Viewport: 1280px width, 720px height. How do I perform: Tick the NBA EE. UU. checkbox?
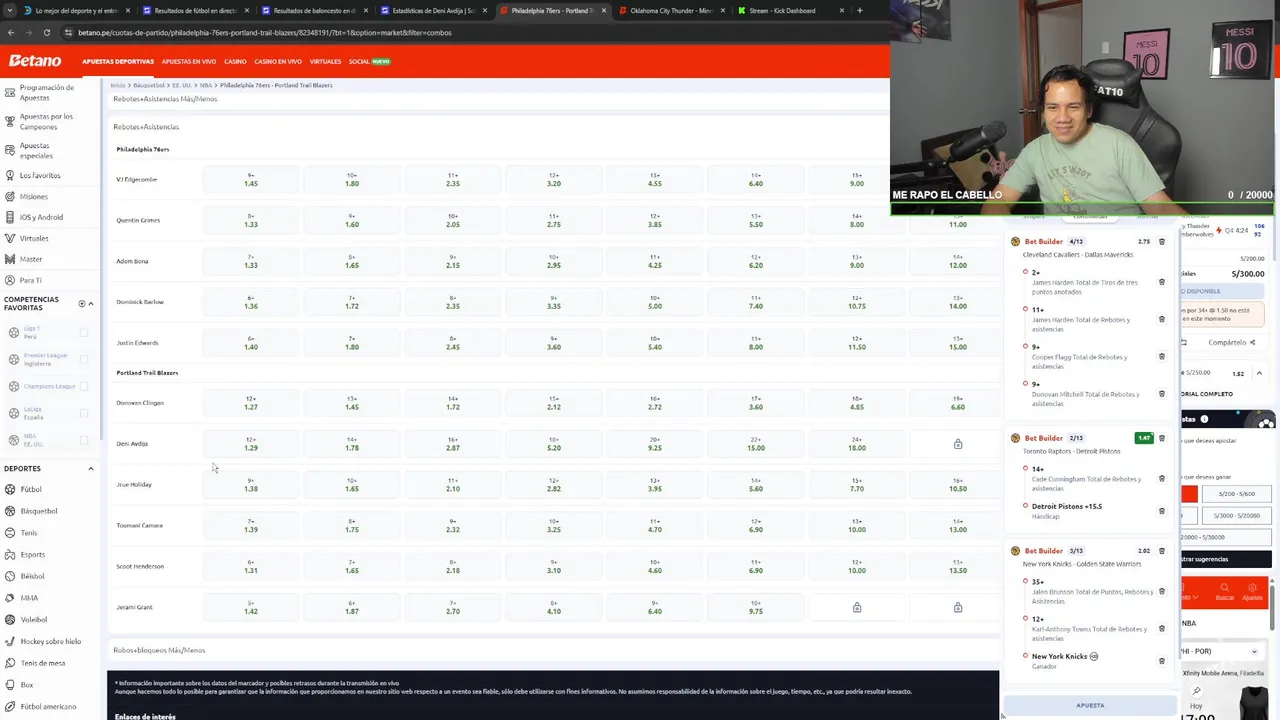pos(84,440)
